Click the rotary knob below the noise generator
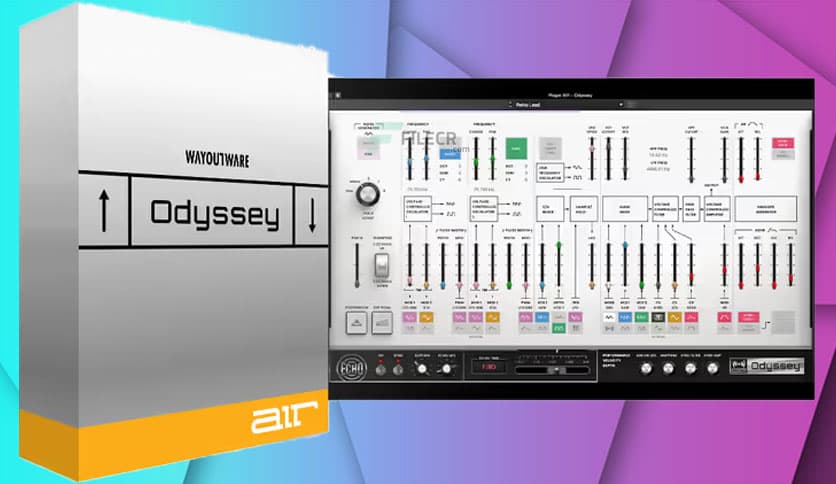Image resolution: width=836 pixels, height=484 pixels. tap(368, 194)
